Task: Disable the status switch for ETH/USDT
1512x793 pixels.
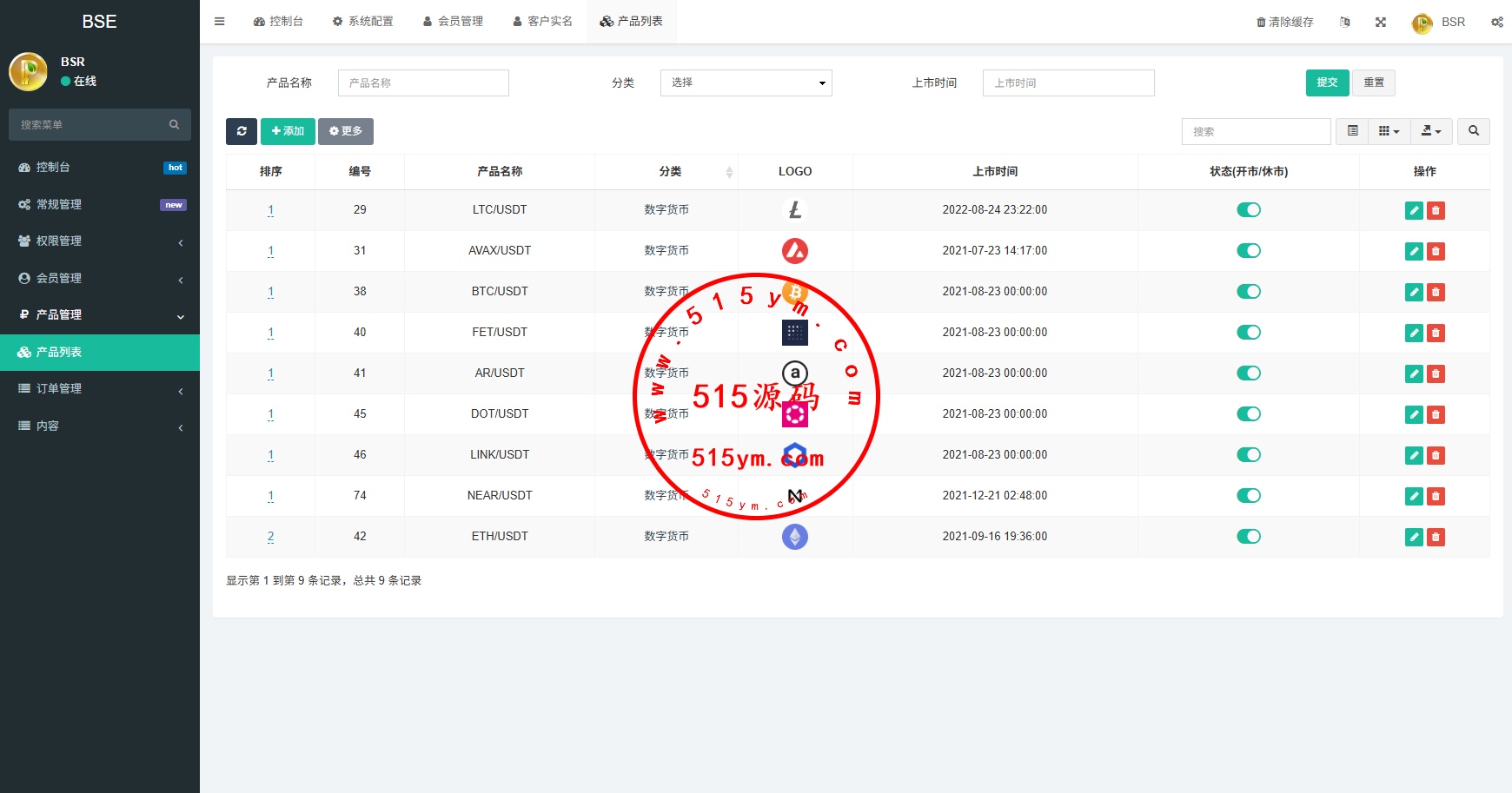Action: 1248,537
